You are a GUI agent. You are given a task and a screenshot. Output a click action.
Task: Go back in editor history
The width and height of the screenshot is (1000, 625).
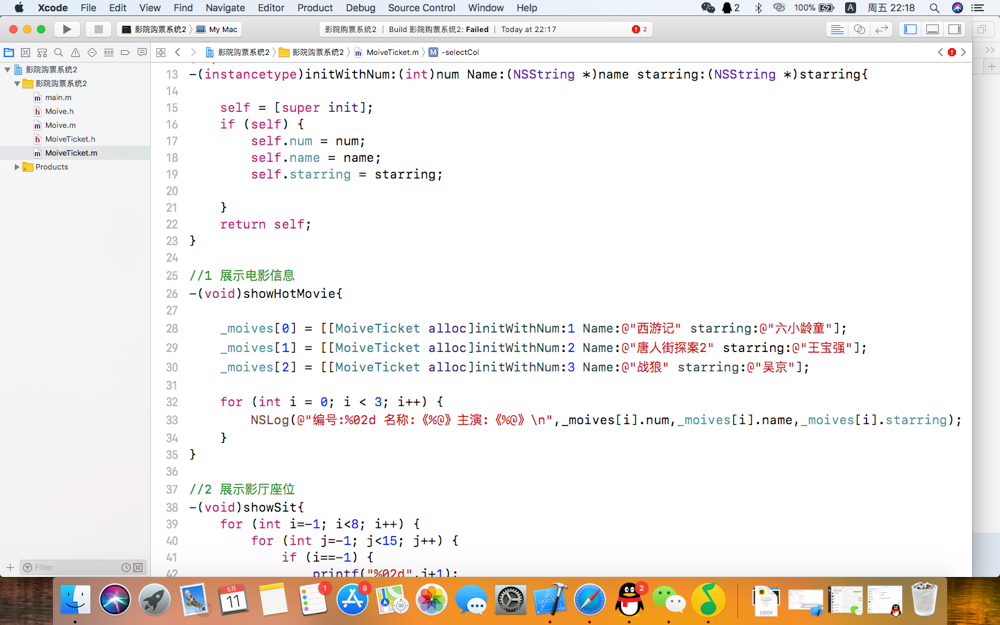click(x=178, y=52)
